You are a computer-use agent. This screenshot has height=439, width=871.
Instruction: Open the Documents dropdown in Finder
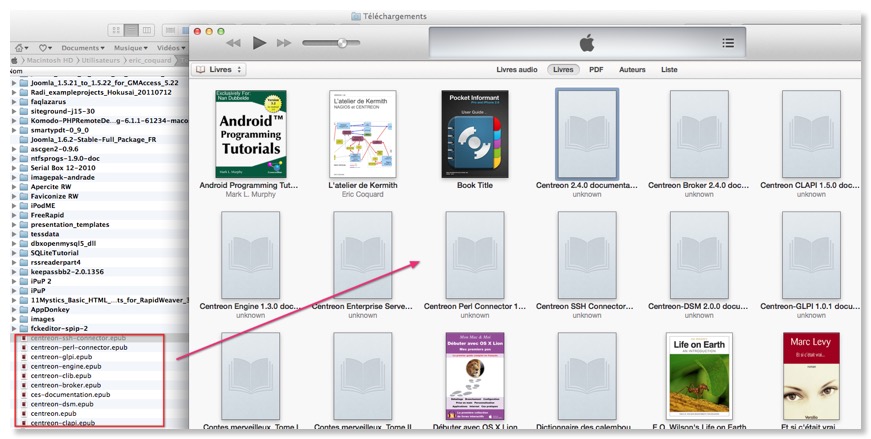[x=83, y=48]
